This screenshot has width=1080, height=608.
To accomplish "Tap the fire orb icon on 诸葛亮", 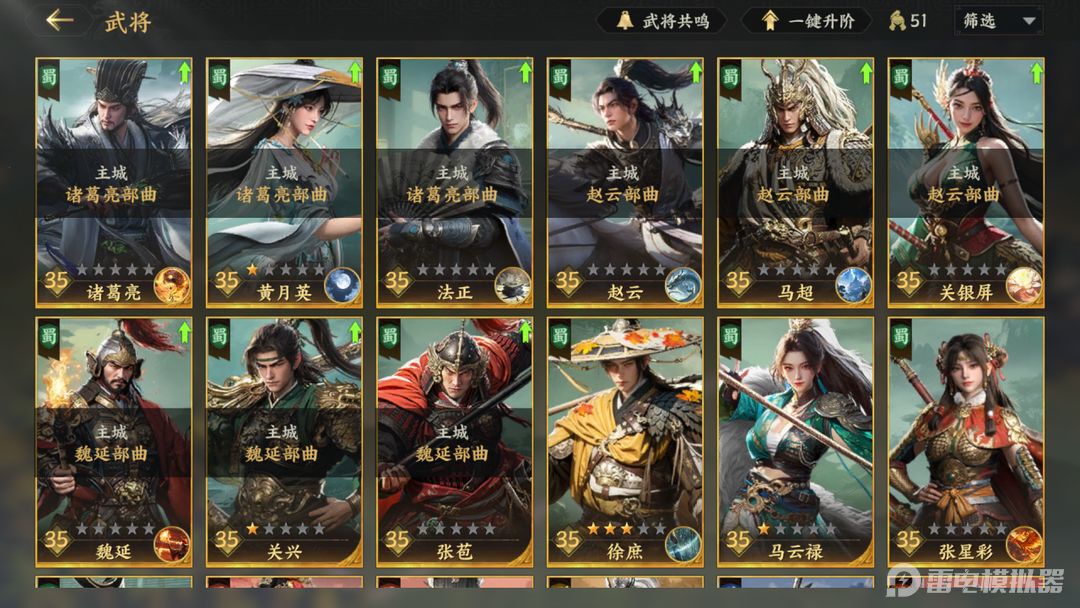I will pos(172,285).
